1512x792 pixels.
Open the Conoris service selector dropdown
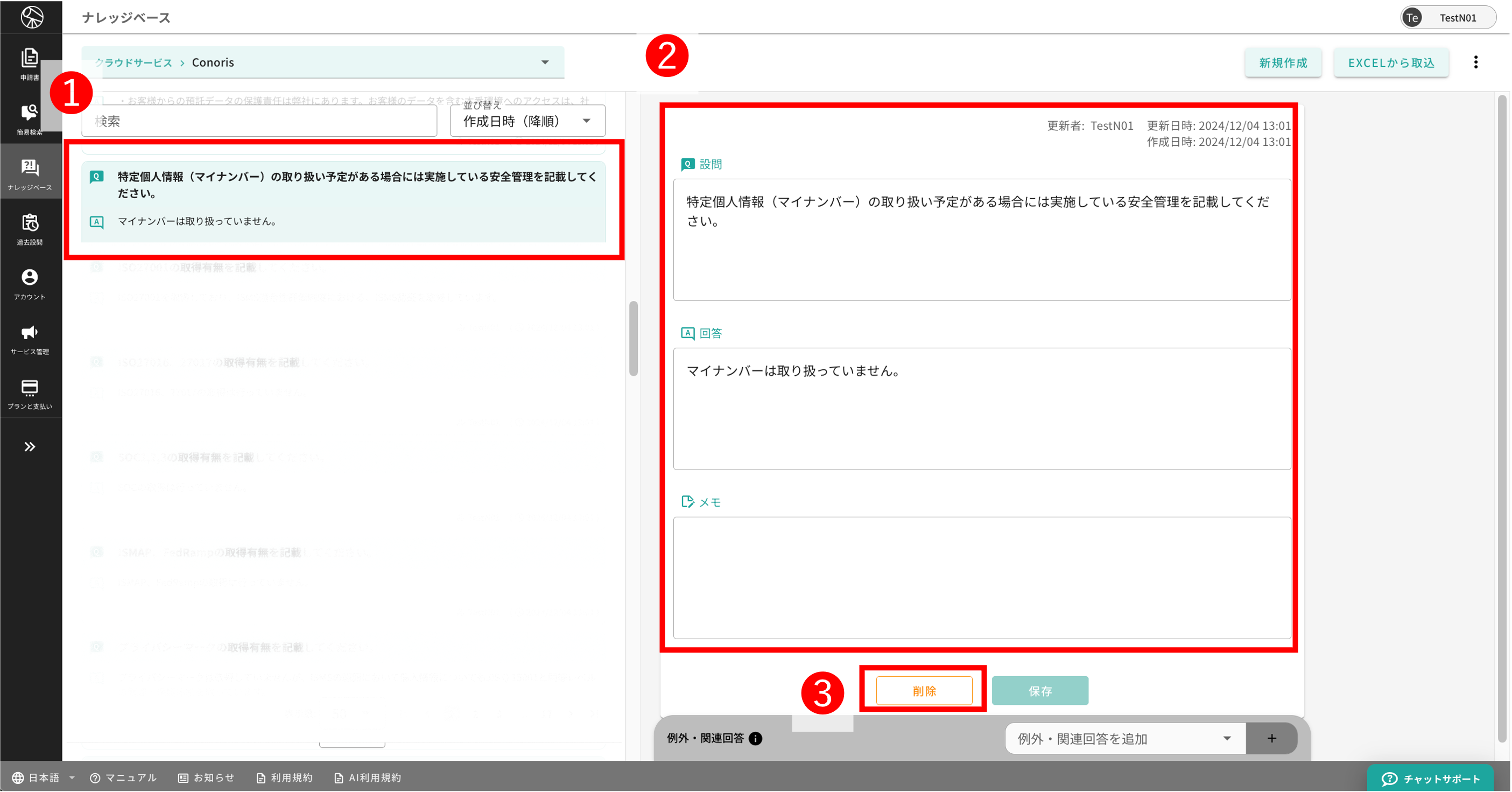[x=545, y=61]
